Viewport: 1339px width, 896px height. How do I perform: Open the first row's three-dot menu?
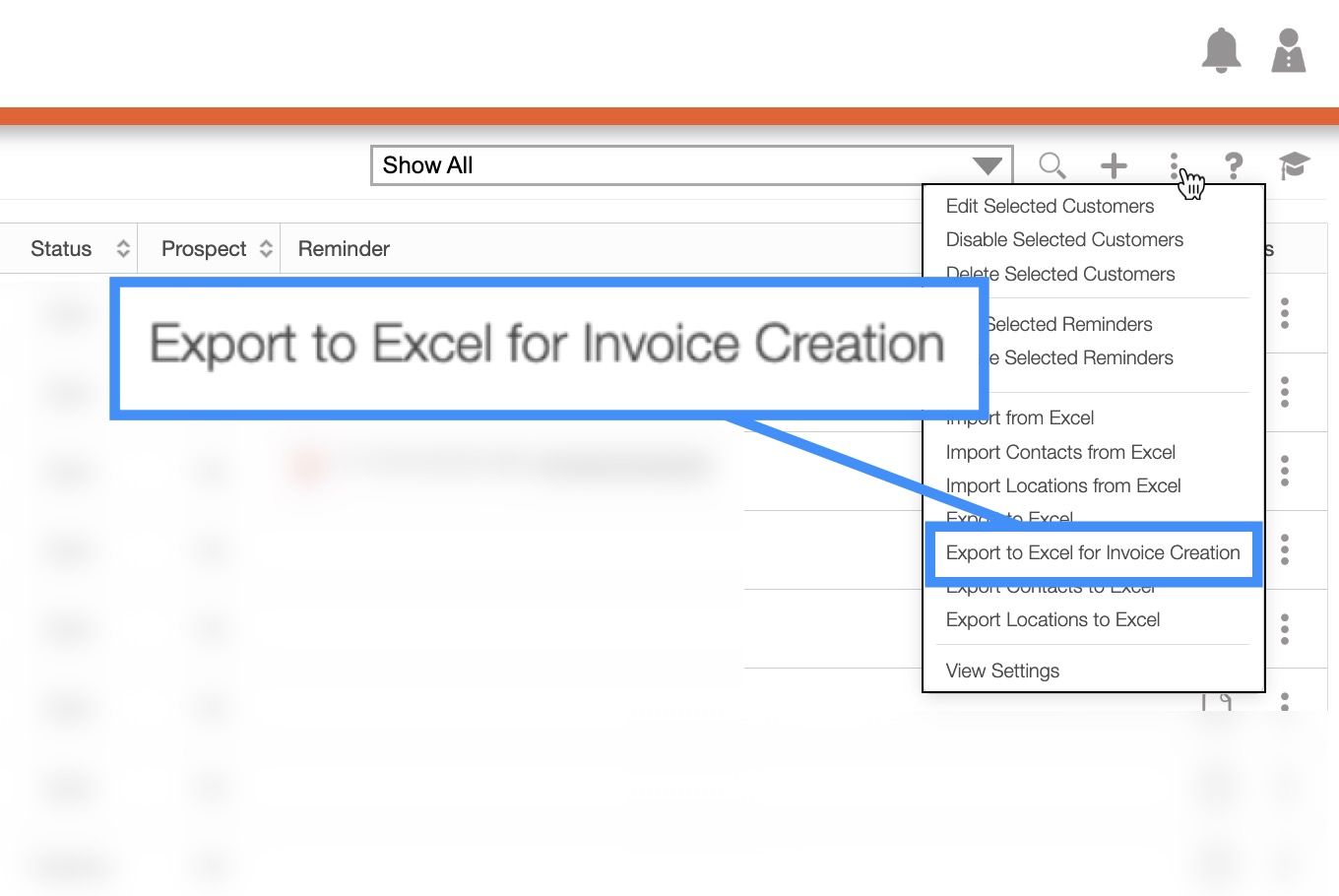click(1285, 313)
